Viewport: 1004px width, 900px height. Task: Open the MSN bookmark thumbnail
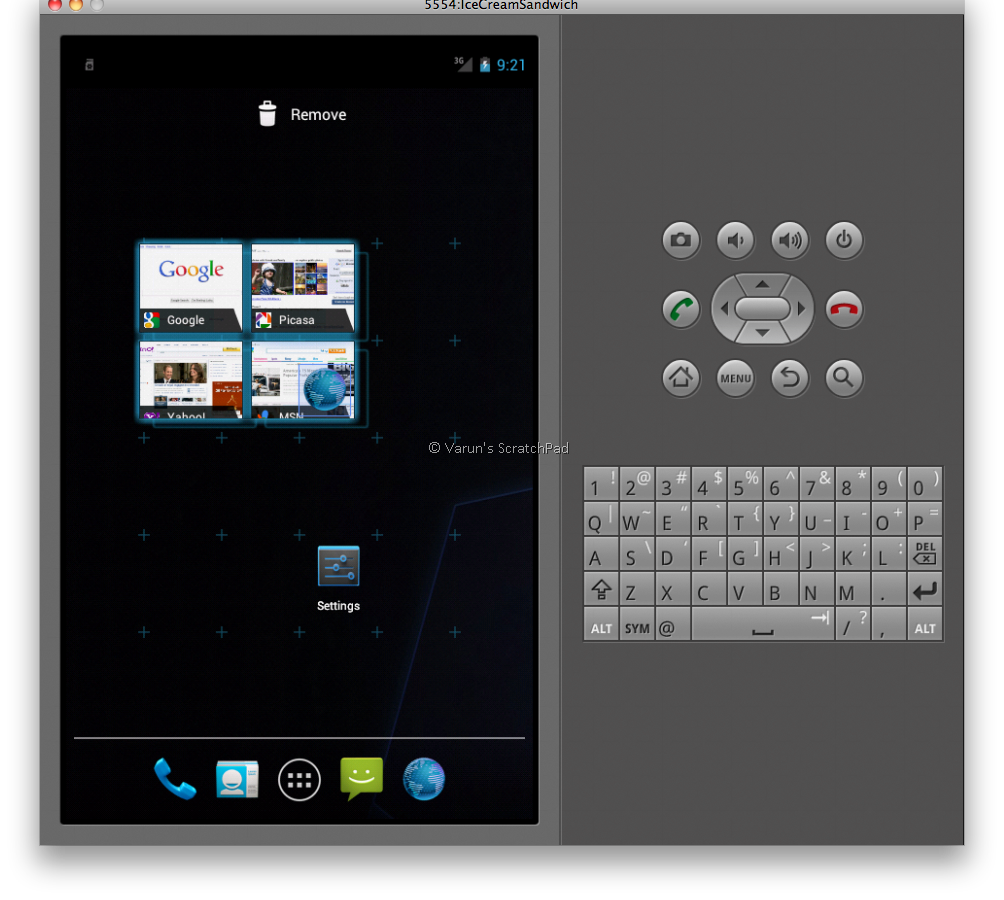tap(303, 380)
